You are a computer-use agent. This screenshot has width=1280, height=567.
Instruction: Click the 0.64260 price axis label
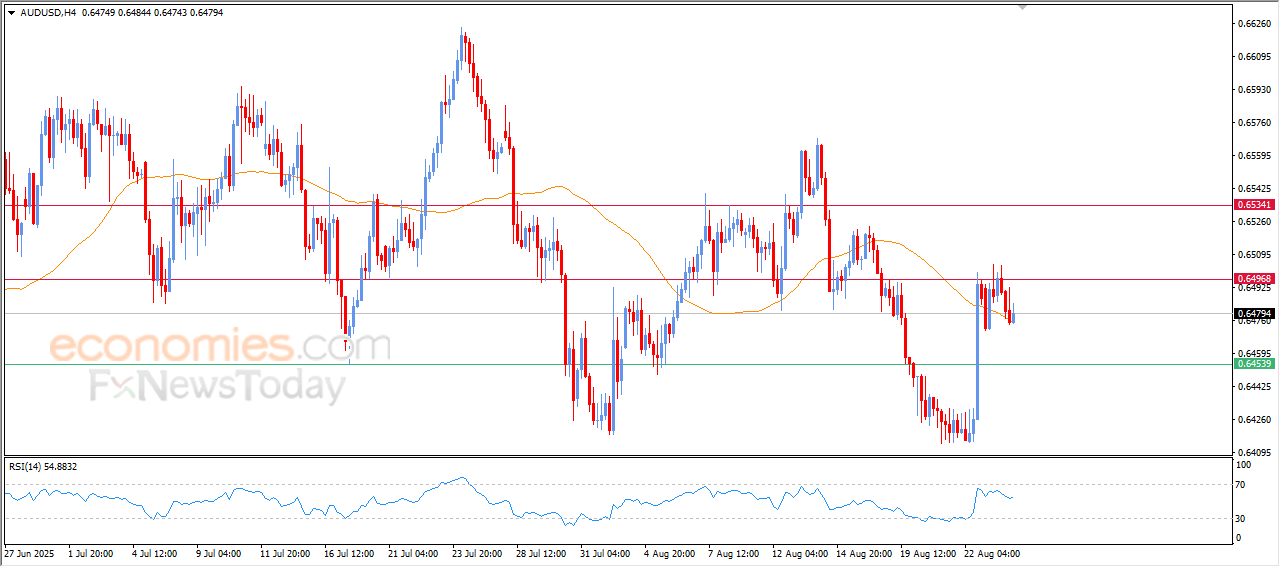1255,420
